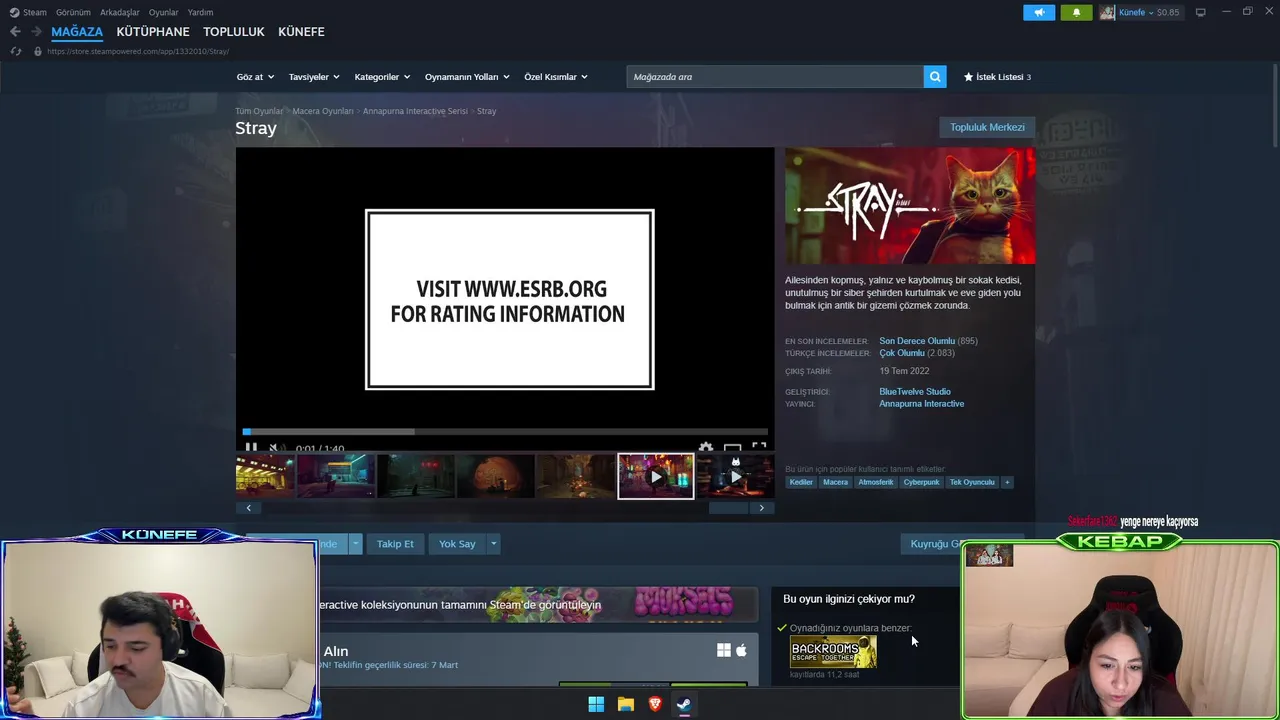Image resolution: width=1280 pixels, height=720 pixels.
Task: Open İstek Listesi wishlist
Action: [997, 77]
